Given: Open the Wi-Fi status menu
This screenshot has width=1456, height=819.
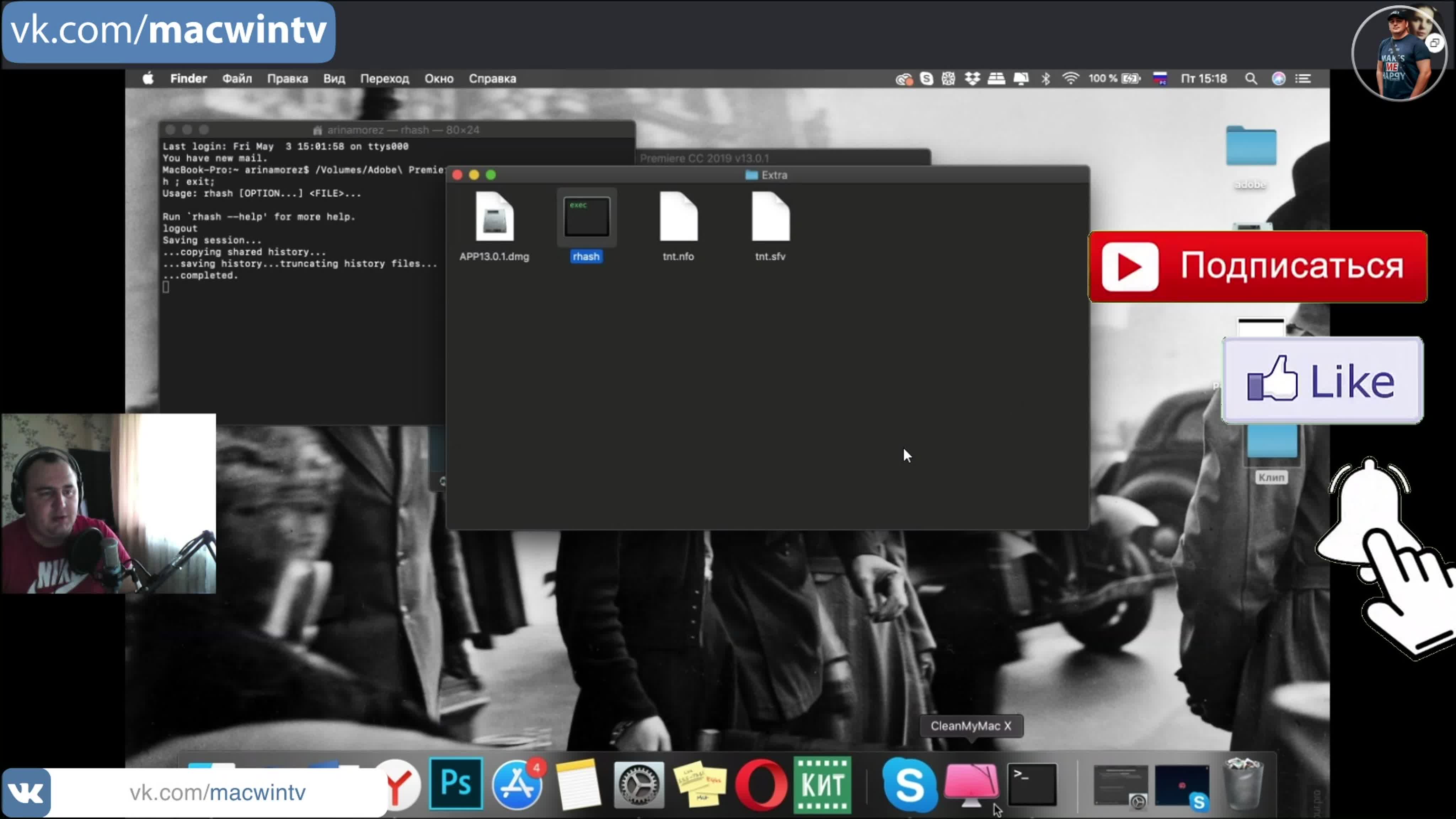Looking at the screenshot, I should point(1070,79).
